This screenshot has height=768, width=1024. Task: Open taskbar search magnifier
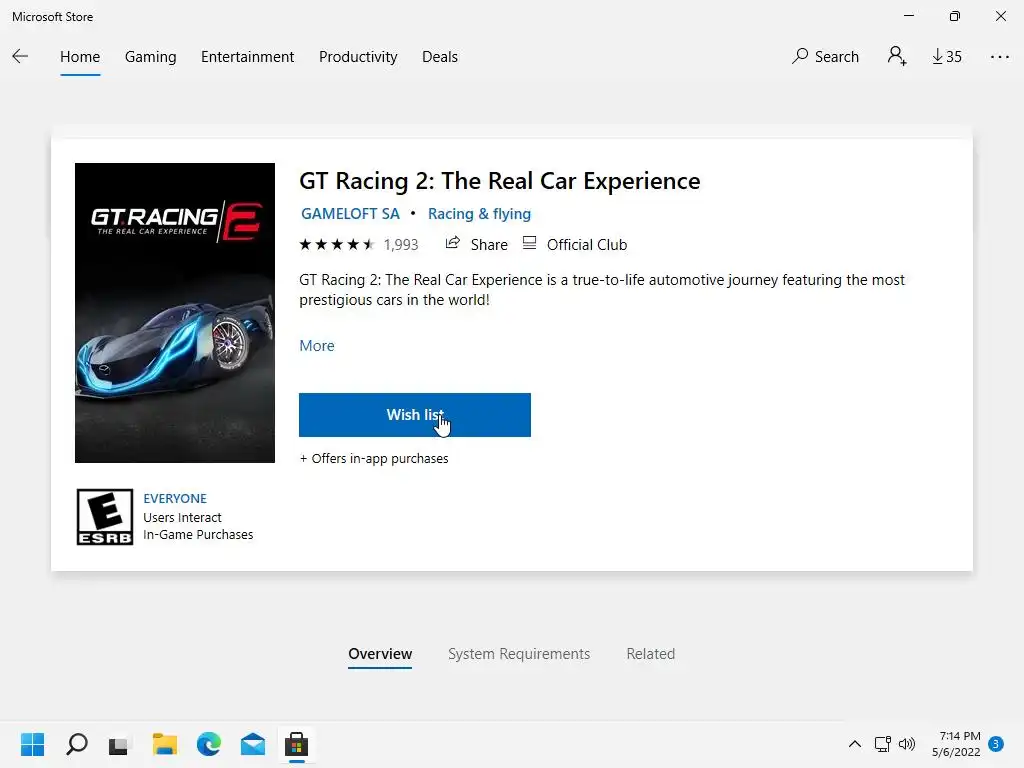76,744
